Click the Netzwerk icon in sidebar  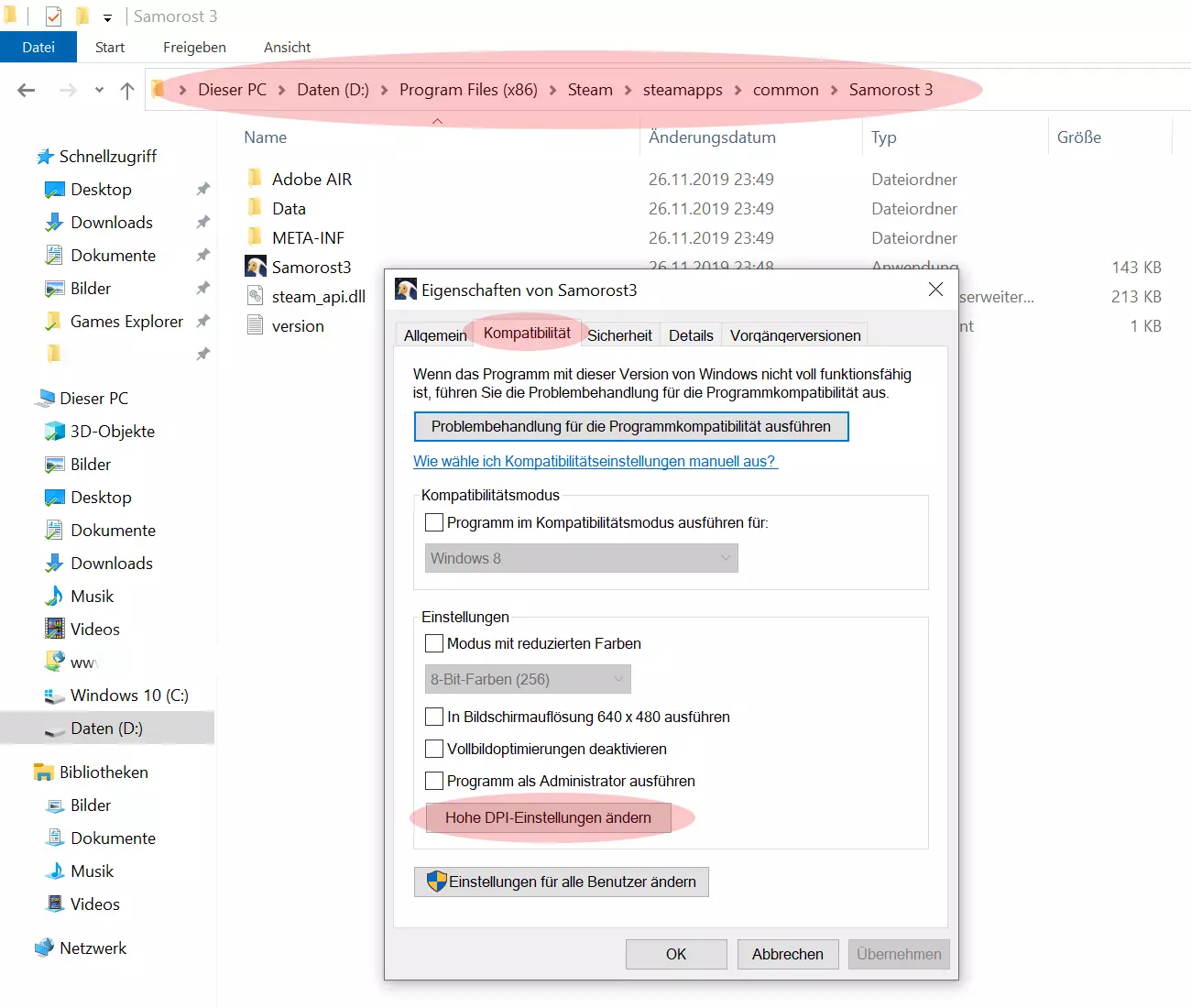point(44,948)
